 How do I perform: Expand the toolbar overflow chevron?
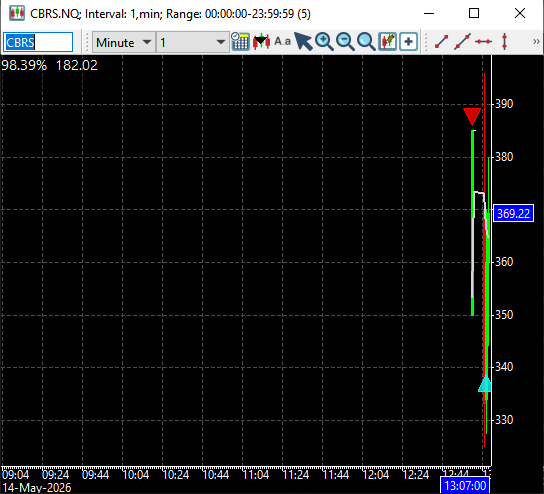[536, 42]
